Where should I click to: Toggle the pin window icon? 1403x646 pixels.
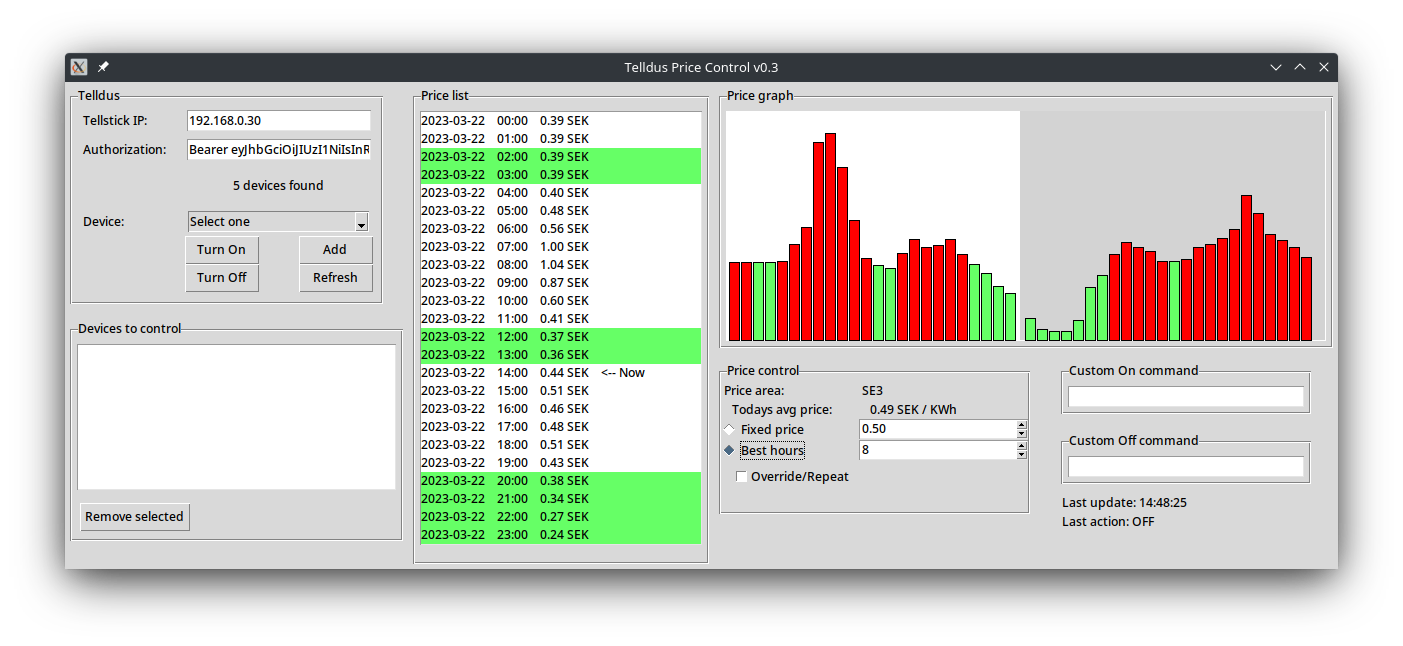point(103,67)
